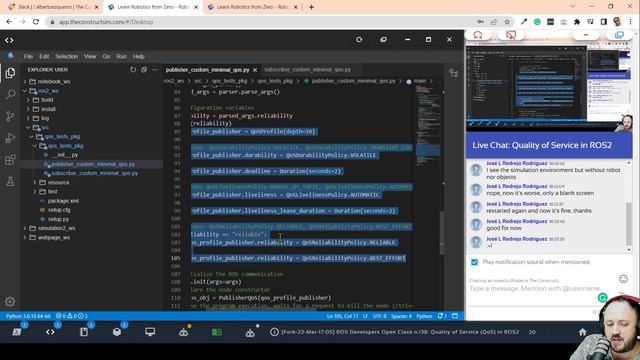
Task: Click the editor vertical scrollbar
Action: tap(442, 233)
